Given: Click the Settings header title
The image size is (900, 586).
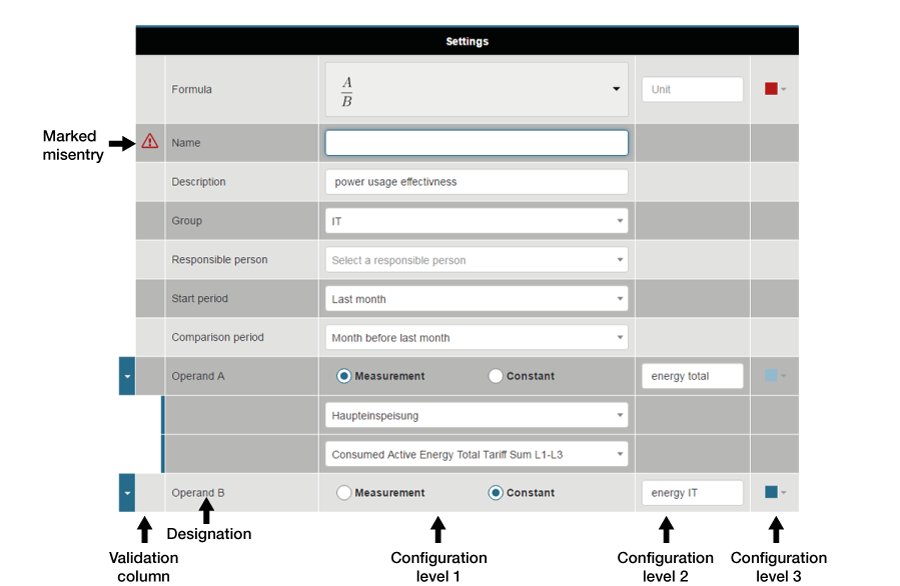Looking at the screenshot, I should [x=467, y=41].
